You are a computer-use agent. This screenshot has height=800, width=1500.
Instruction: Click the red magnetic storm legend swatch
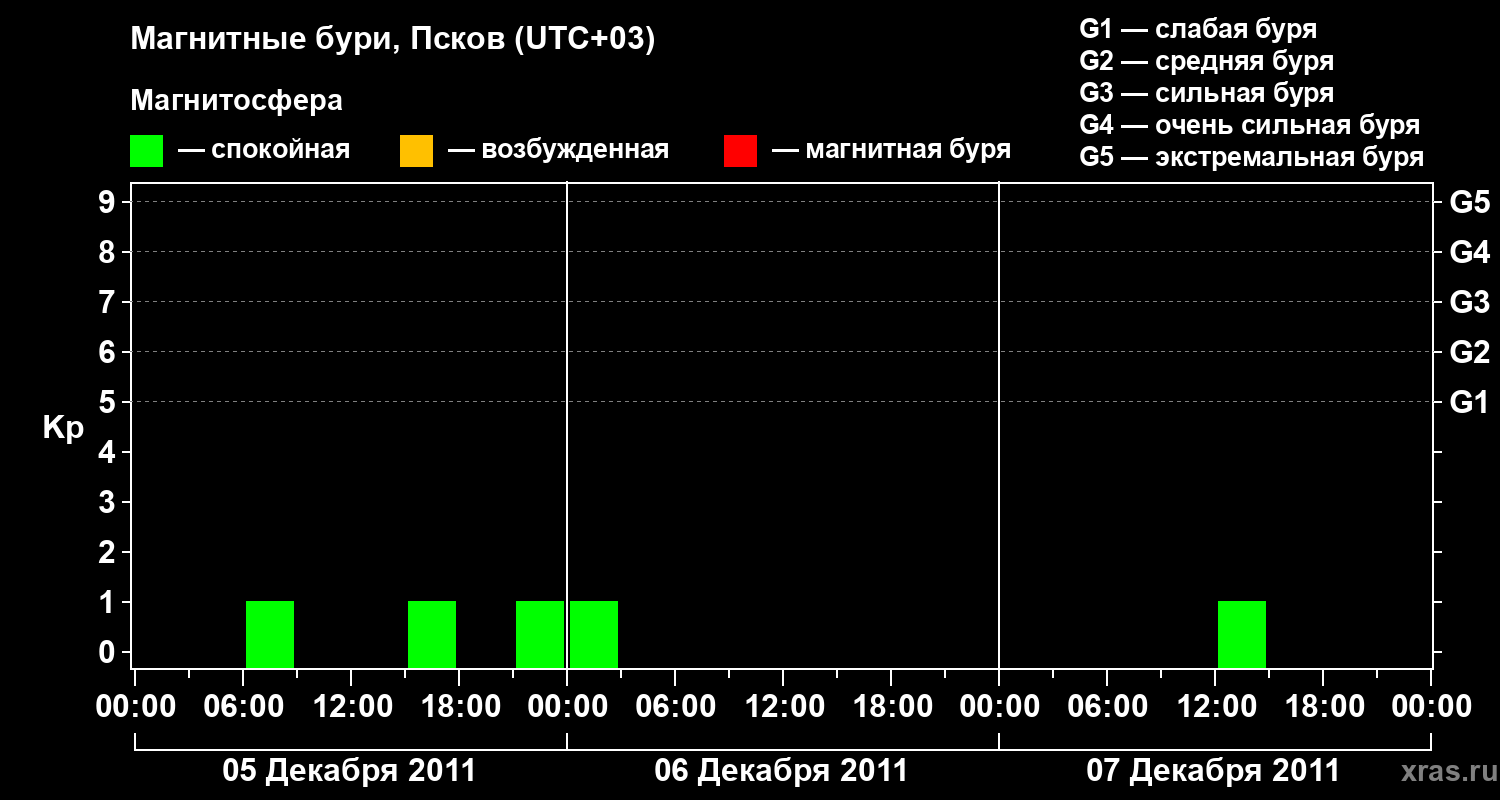click(740, 151)
